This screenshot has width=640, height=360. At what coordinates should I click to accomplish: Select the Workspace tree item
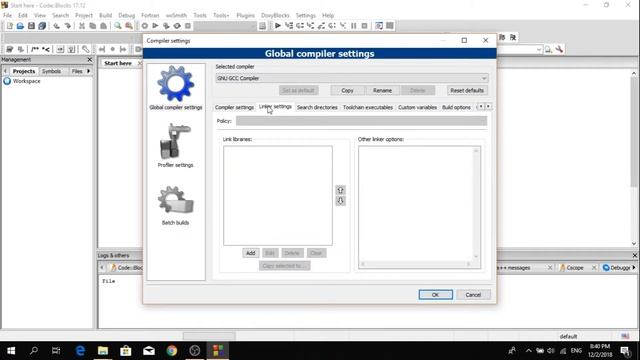click(x=27, y=81)
